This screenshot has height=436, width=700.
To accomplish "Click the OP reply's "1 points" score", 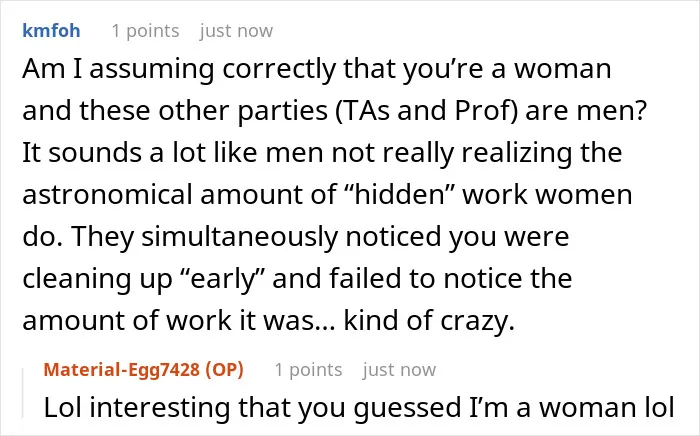I will click(308, 370).
